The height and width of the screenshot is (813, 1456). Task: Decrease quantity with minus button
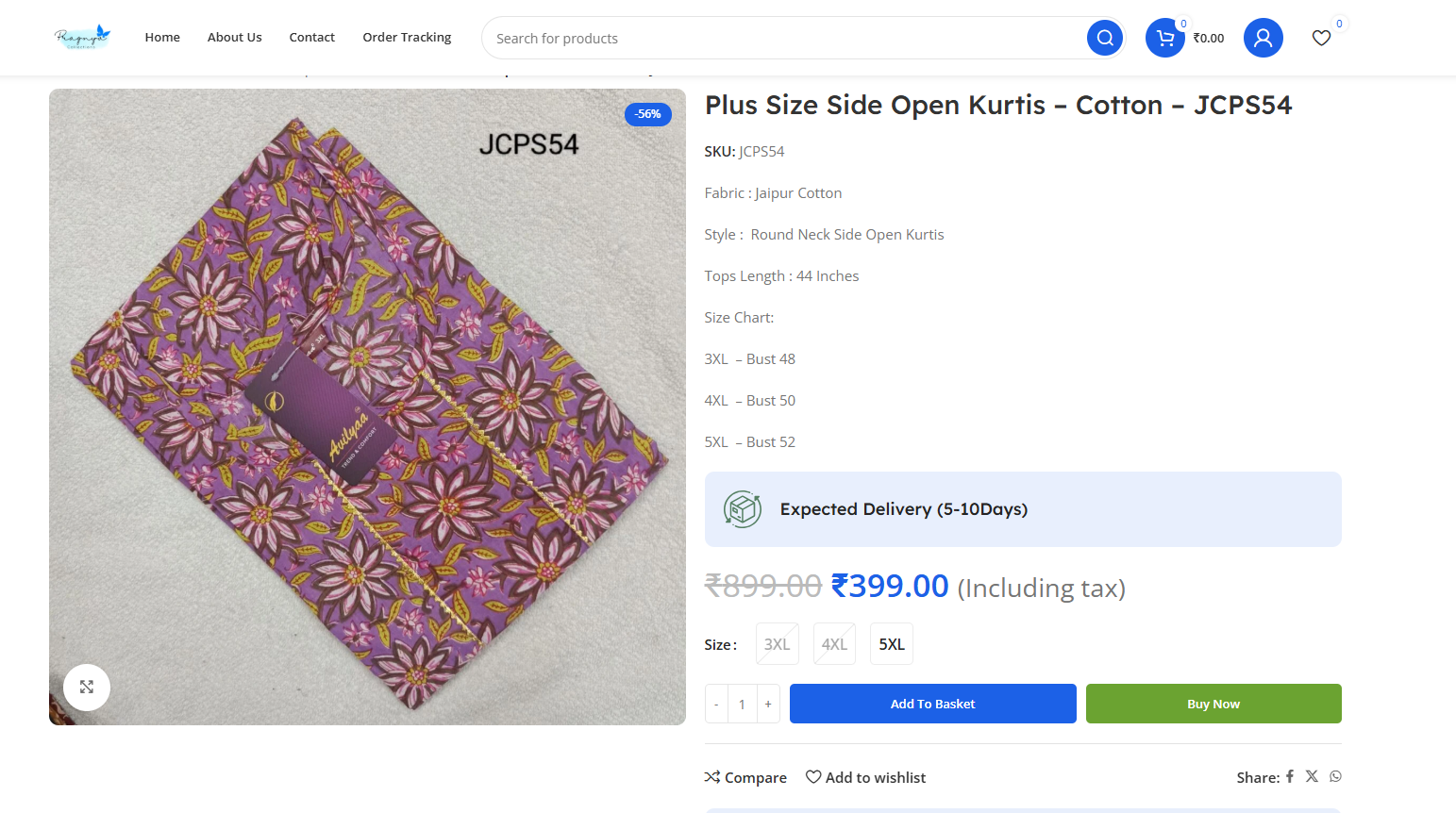(716, 704)
